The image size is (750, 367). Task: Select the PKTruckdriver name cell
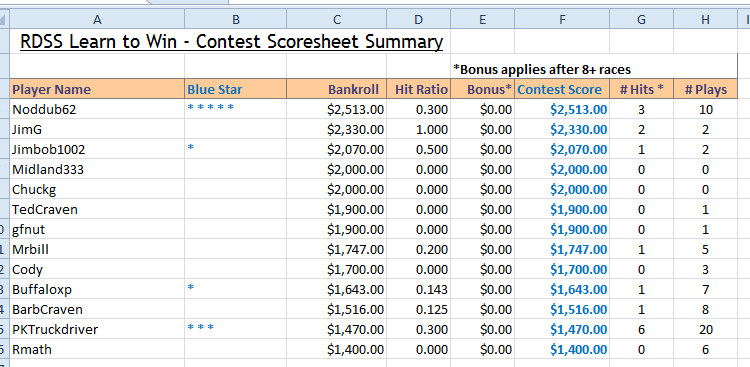pos(97,330)
